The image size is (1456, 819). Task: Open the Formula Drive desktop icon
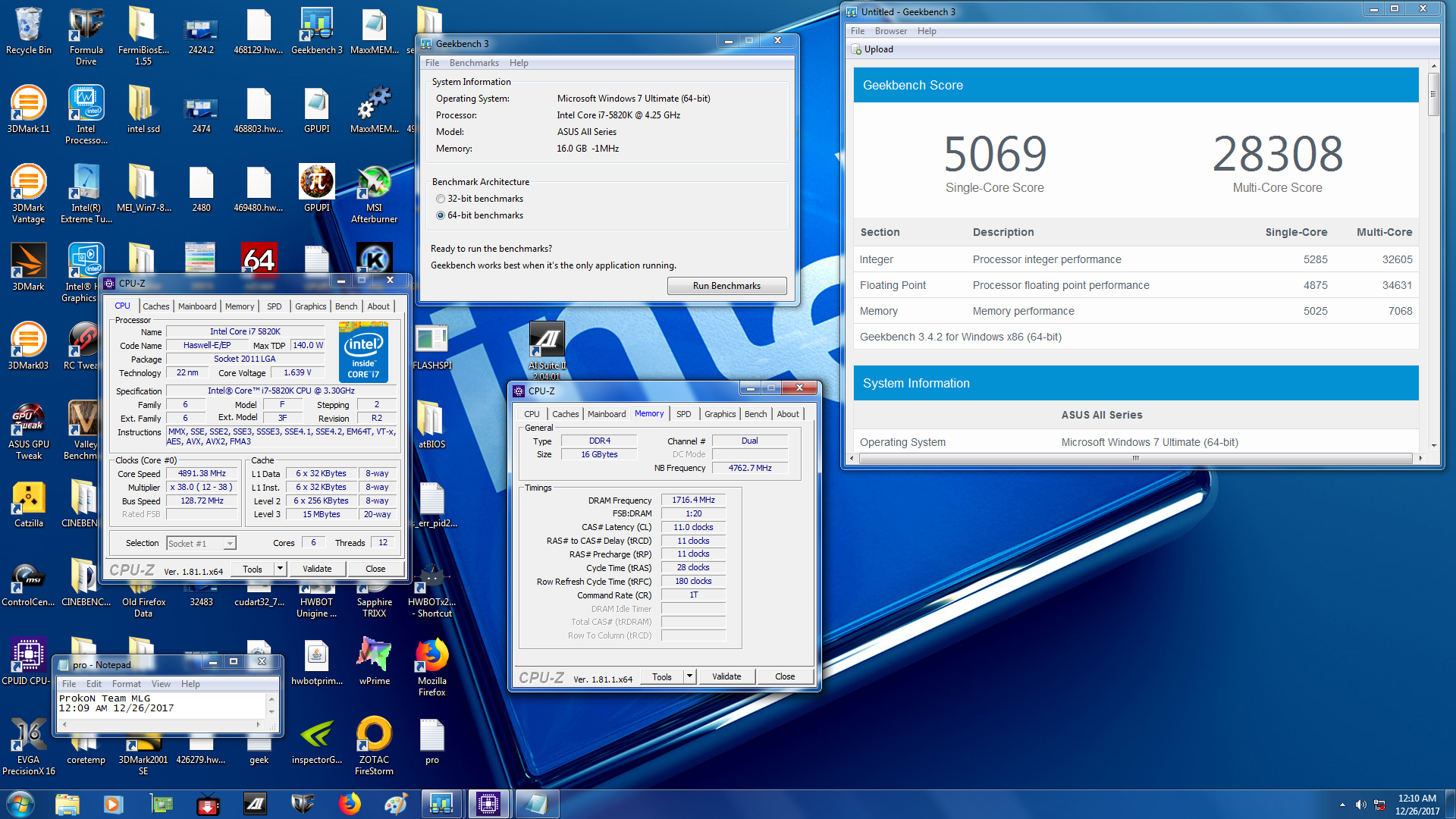tap(86, 36)
